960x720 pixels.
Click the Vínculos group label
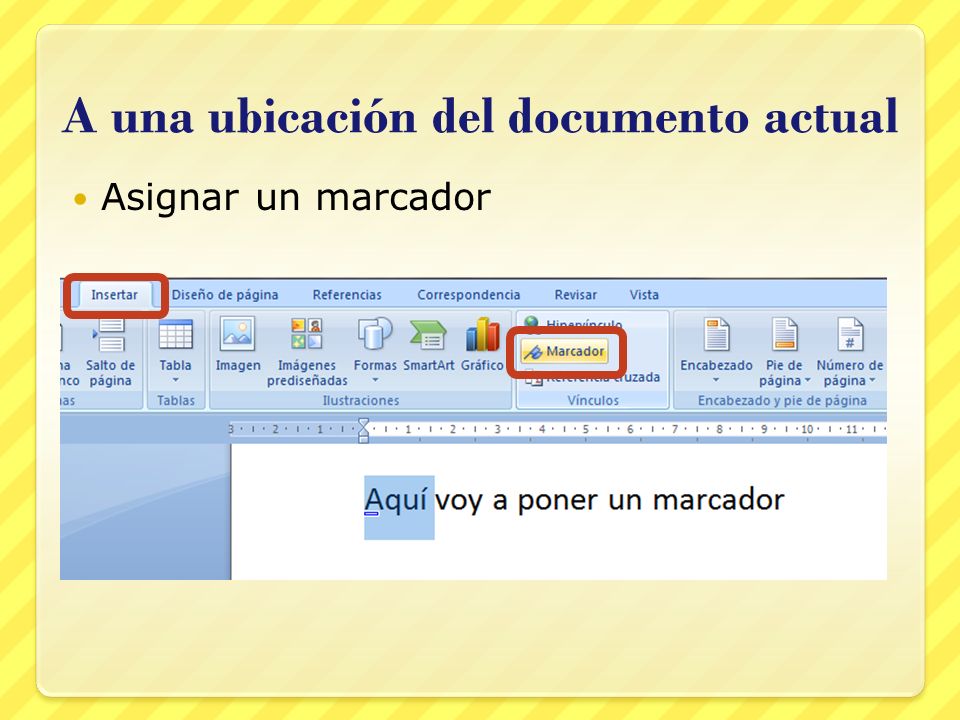click(x=593, y=400)
